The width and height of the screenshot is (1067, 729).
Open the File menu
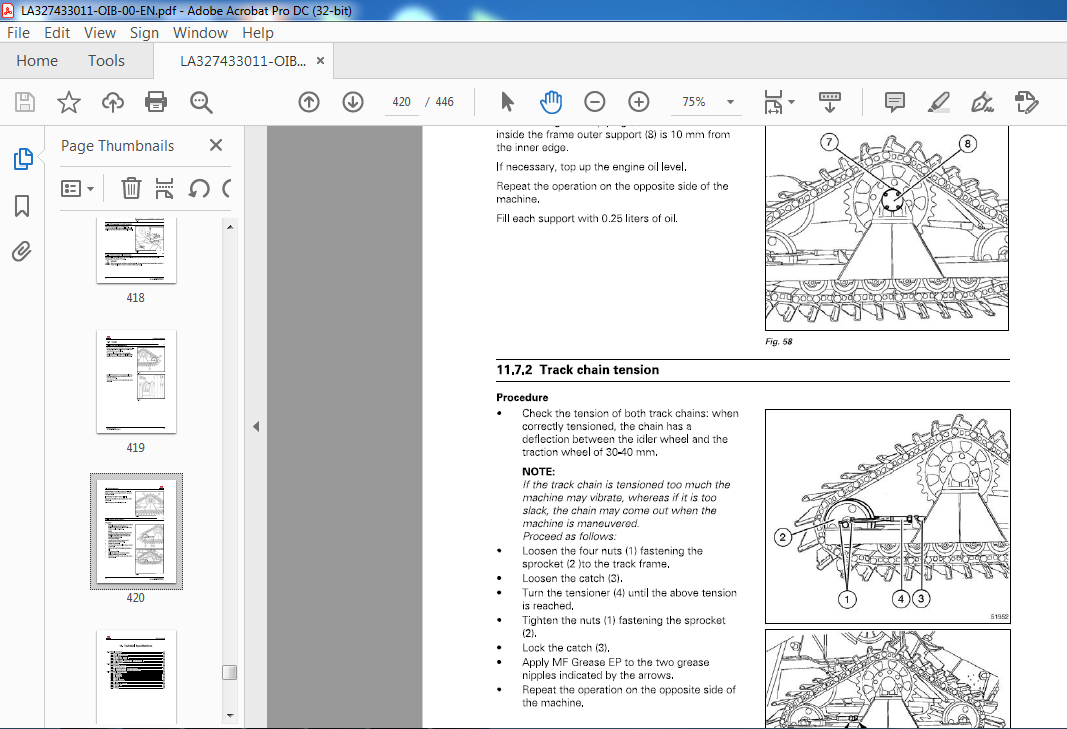(18, 33)
